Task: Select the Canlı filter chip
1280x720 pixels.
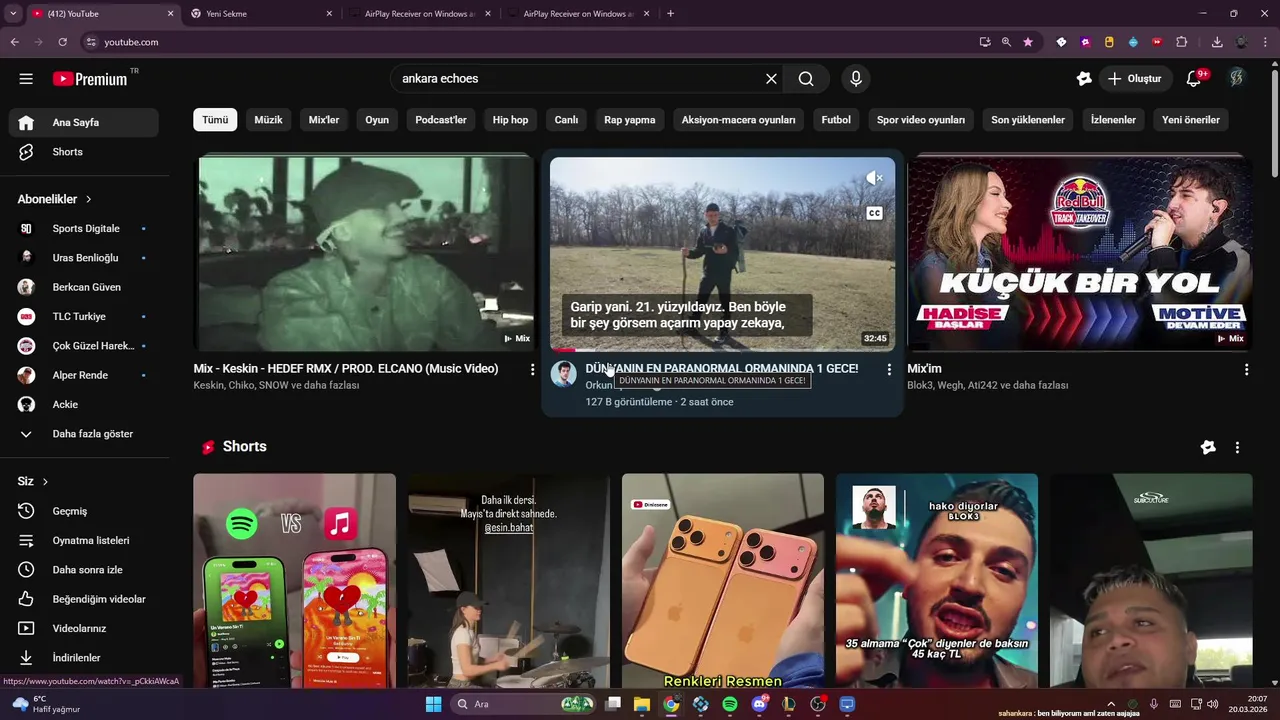Action: (x=566, y=120)
